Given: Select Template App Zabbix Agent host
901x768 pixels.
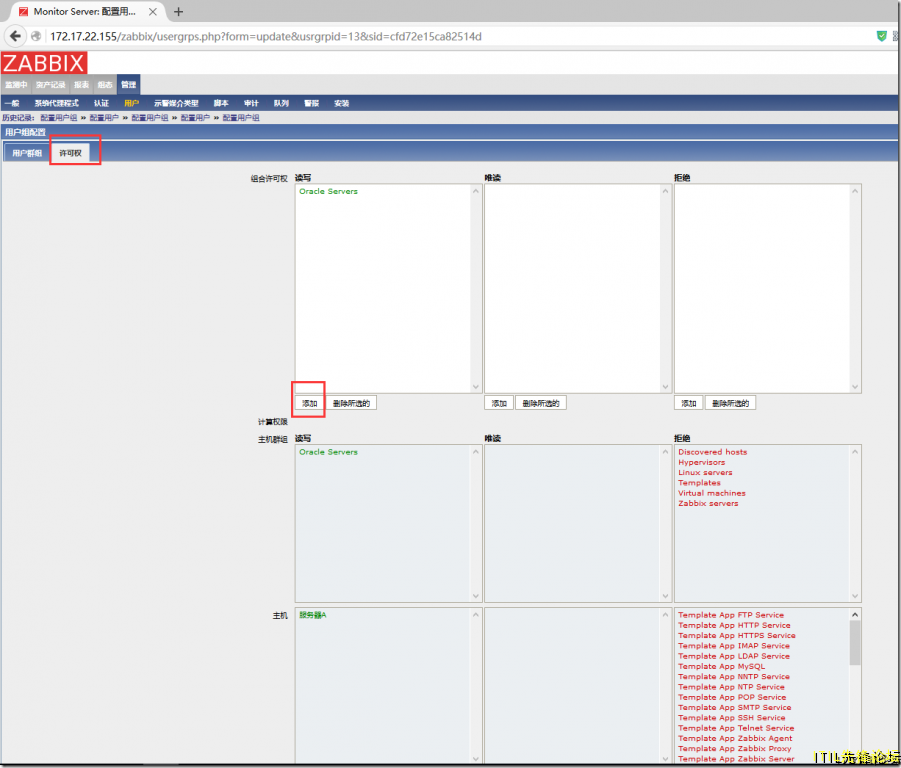Looking at the screenshot, I should click(x=735, y=739).
